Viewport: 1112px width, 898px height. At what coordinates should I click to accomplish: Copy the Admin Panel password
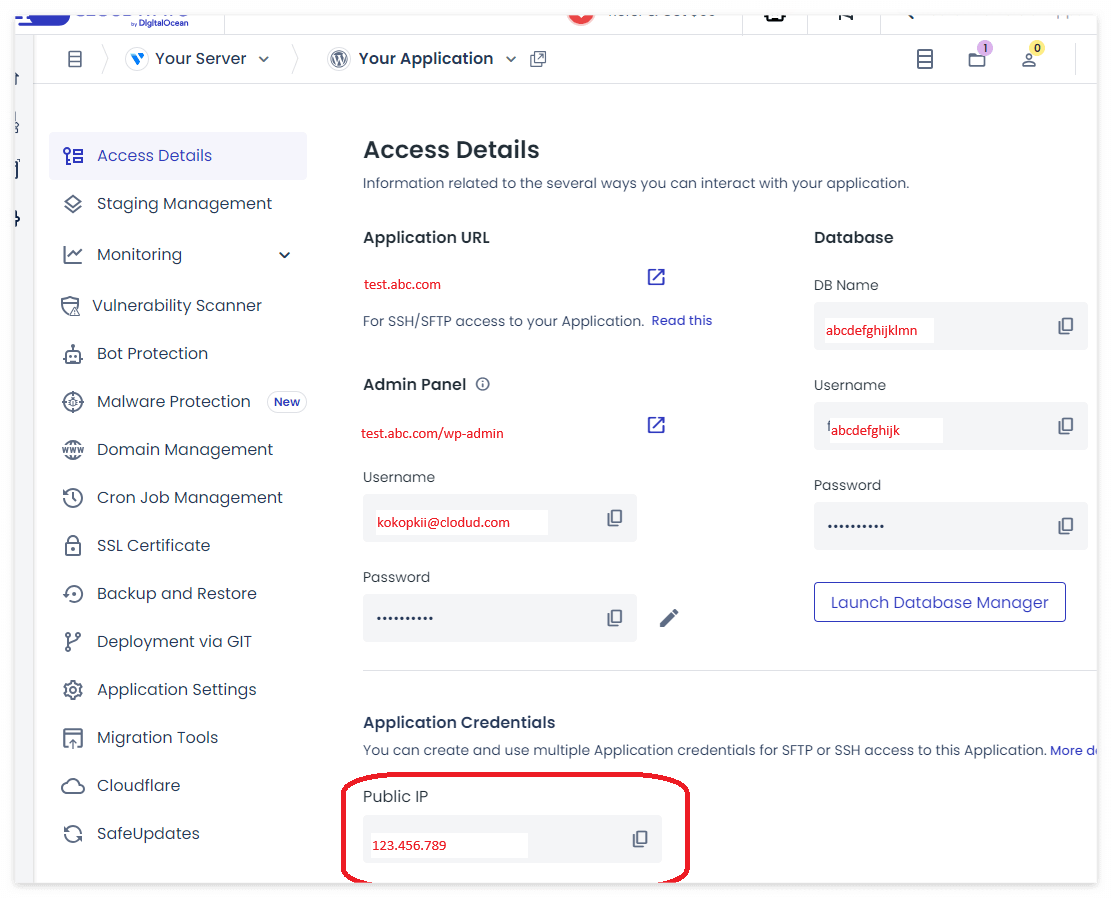click(x=615, y=618)
